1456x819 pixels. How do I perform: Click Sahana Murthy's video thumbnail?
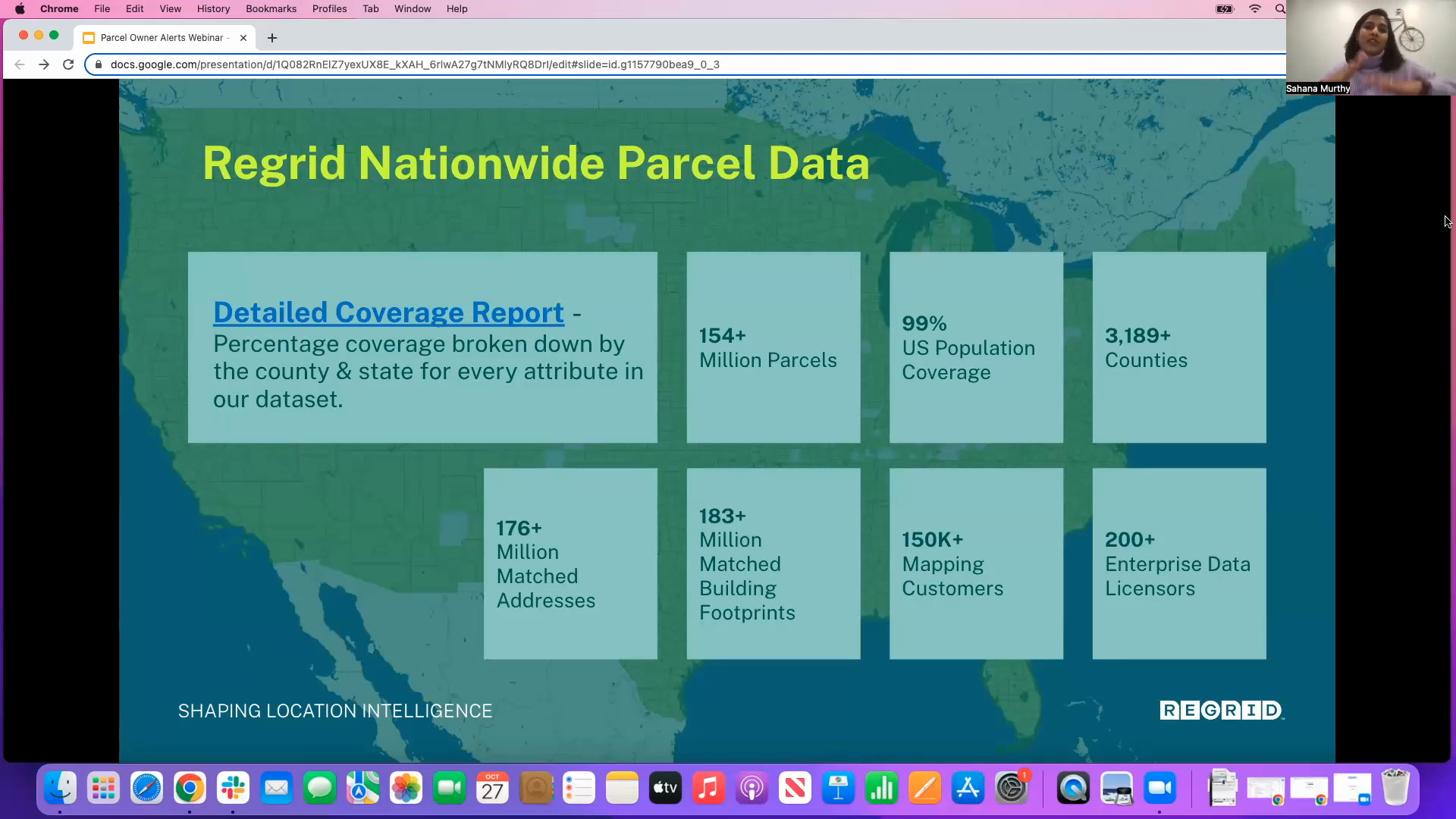coord(1370,47)
